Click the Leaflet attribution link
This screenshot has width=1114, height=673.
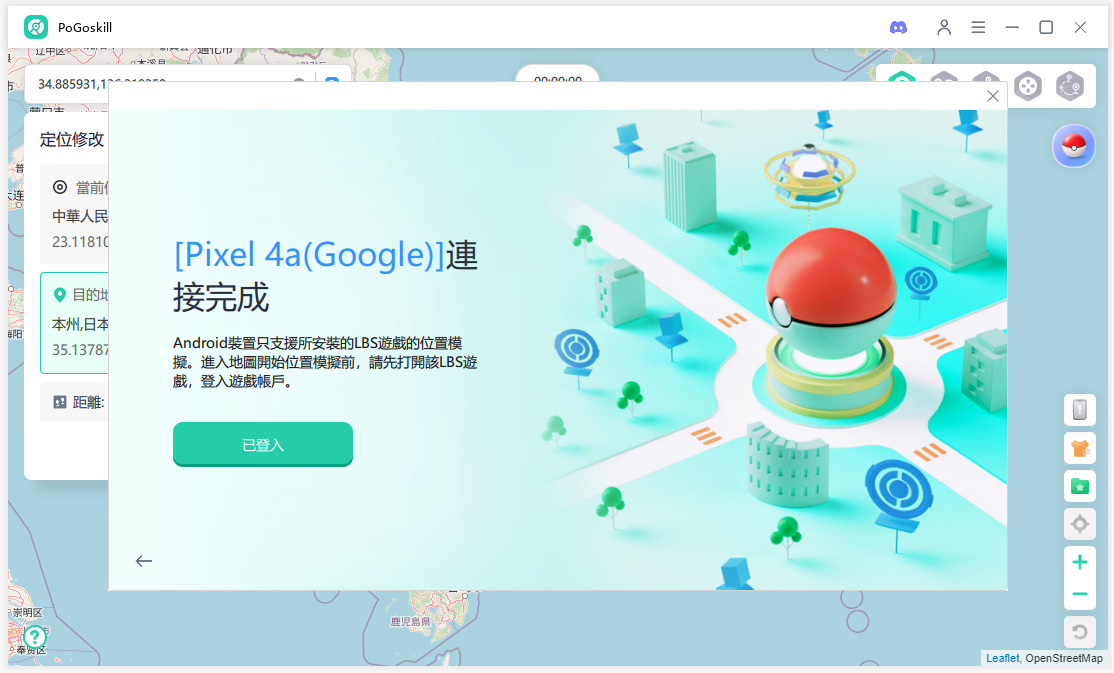pos(1002,658)
